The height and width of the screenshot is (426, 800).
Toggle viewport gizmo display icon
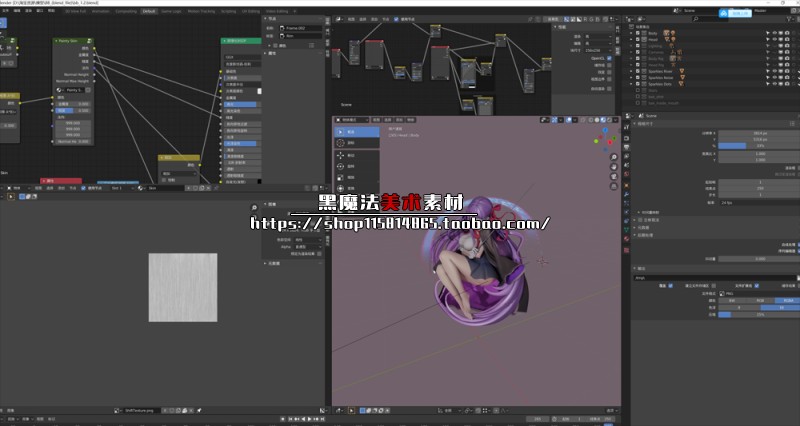(x=555, y=120)
